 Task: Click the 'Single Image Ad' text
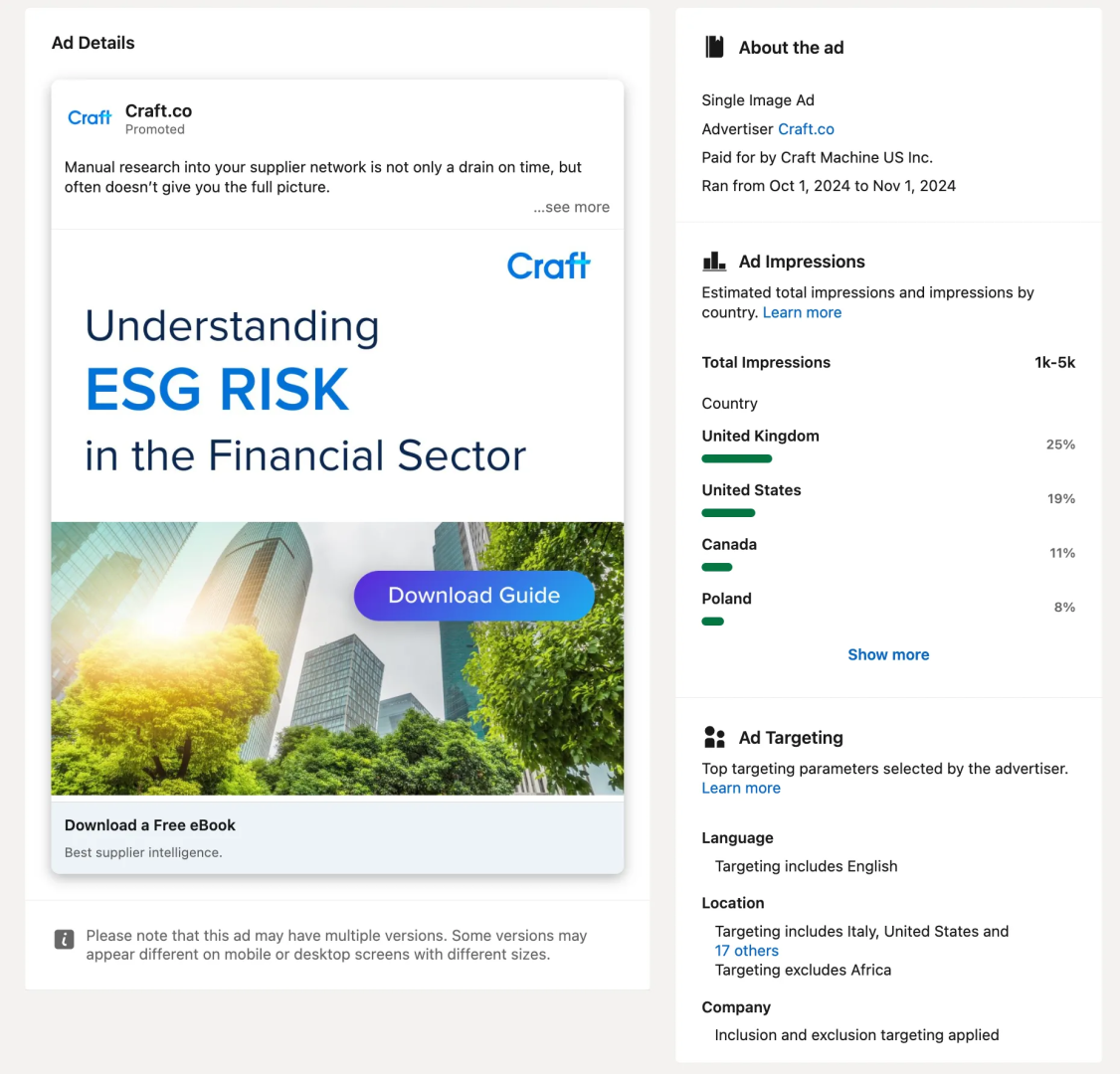click(x=758, y=100)
